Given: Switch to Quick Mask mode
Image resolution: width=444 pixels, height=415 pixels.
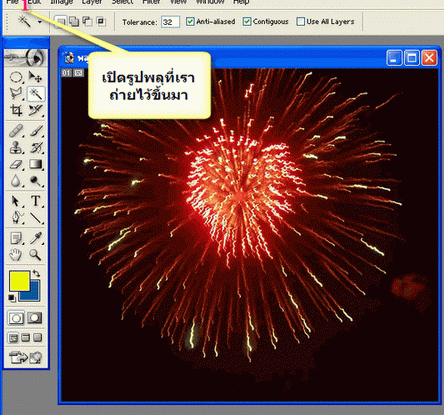Looking at the screenshot, I should click(x=35, y=318).
